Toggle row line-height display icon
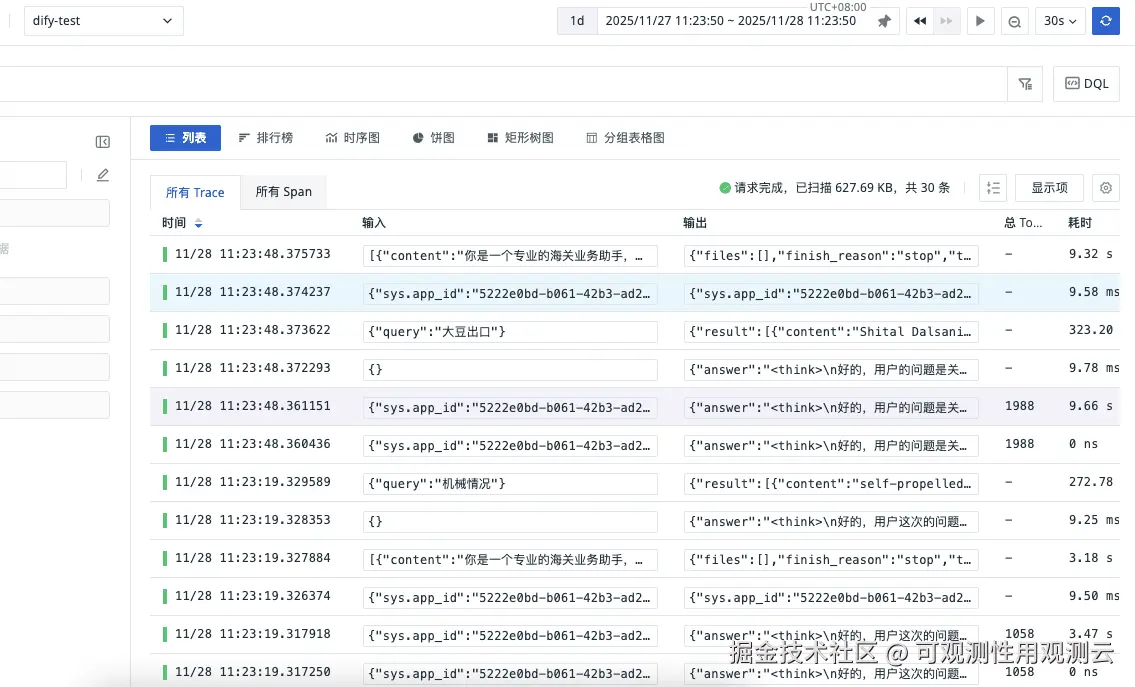Screen dimensions: 1135x687 click(993, 188)
